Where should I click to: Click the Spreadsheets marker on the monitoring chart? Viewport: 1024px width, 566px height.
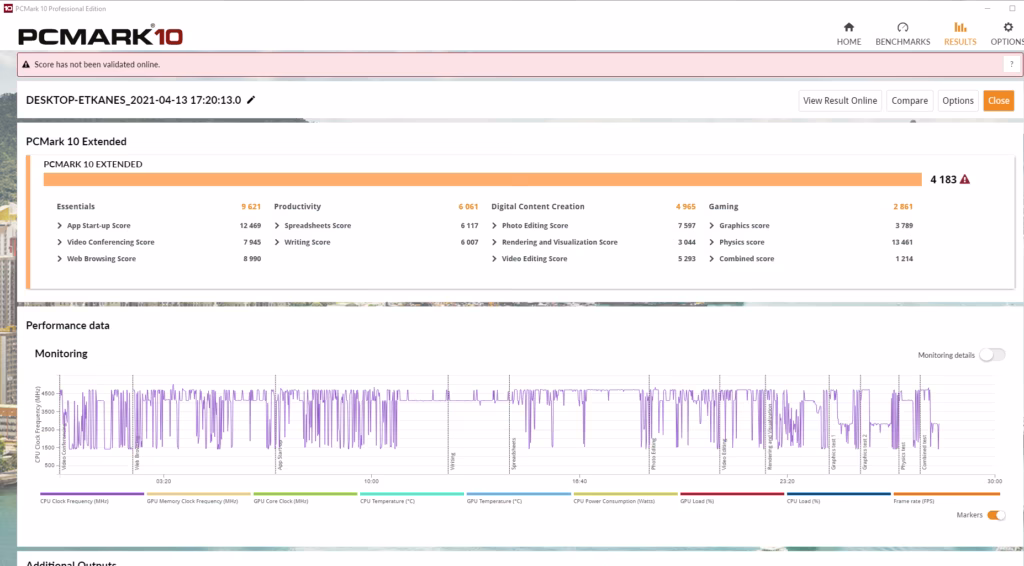[513, 454]
